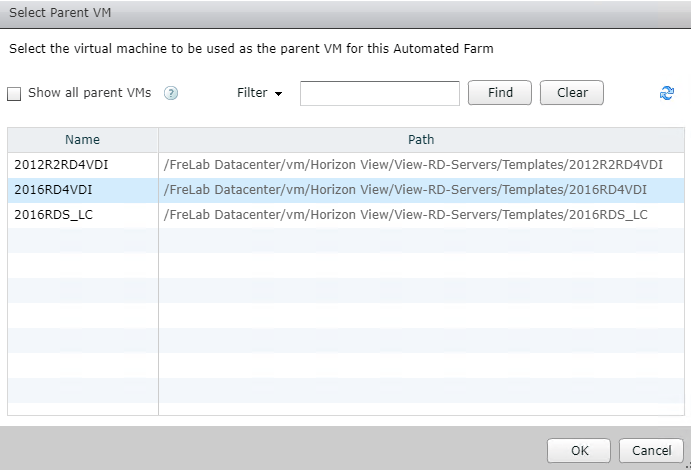Click the help question mark icon
This screenshot has width=693, height=472.
tap(171, 94)
